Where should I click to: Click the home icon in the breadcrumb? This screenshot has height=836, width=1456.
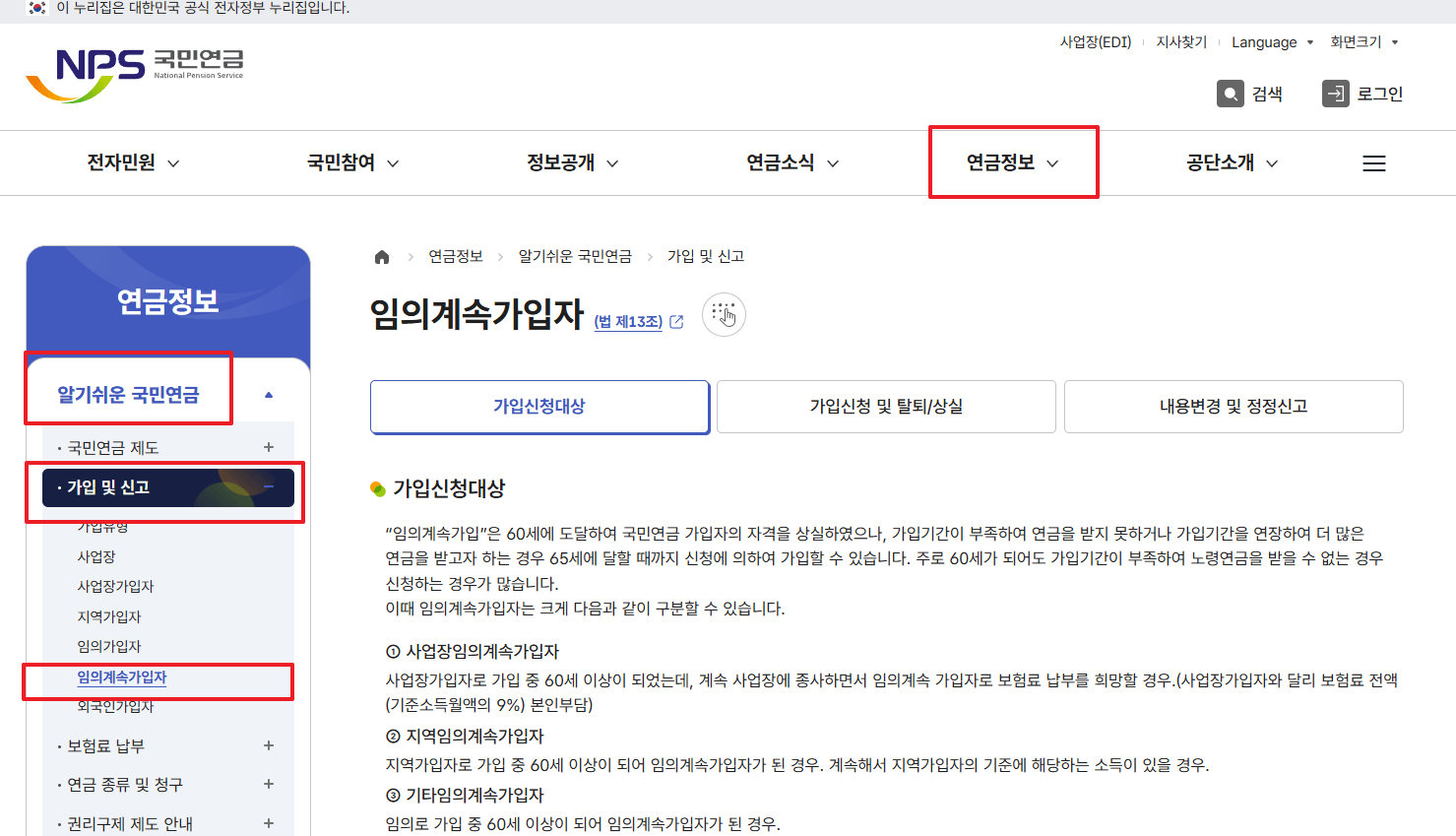[x=381, y=255]
